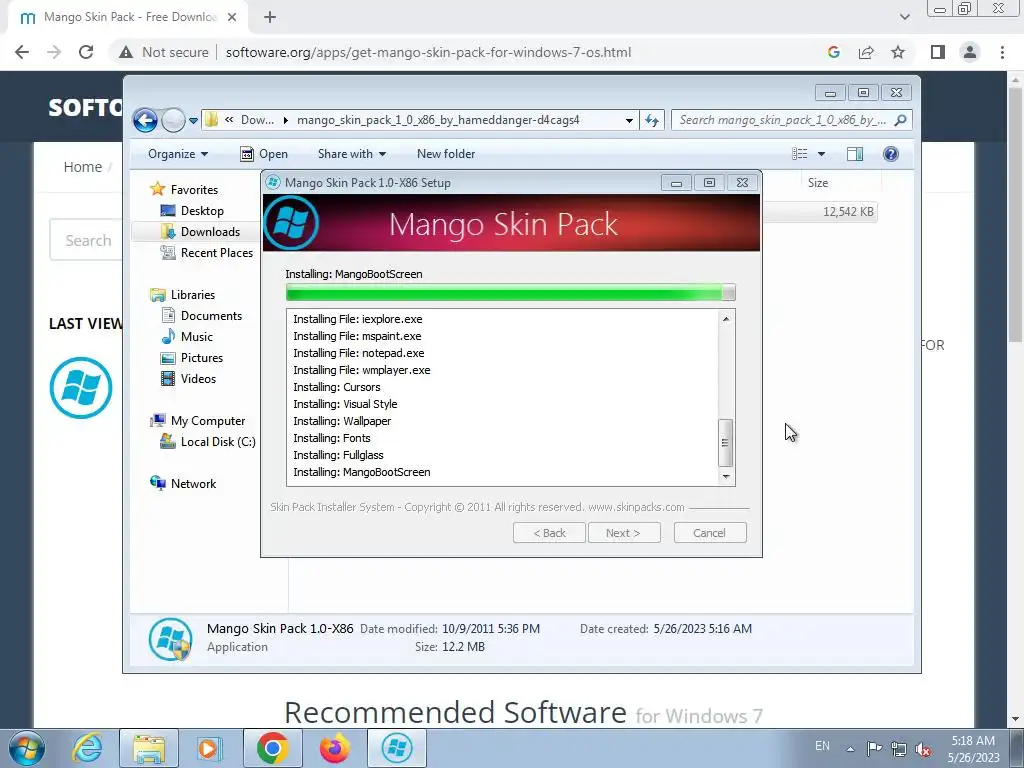
Task: Show hidden system tray icons arrow
Action: 850,749
